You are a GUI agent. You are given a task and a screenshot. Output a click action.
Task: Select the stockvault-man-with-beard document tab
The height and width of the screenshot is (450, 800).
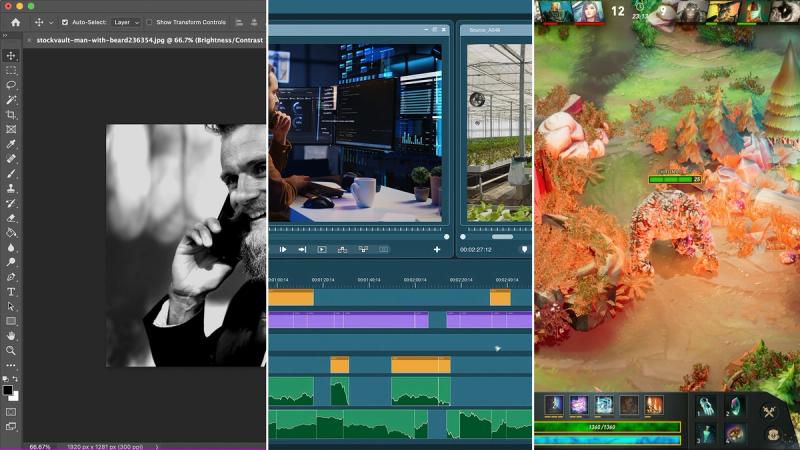tap(149, 40)
